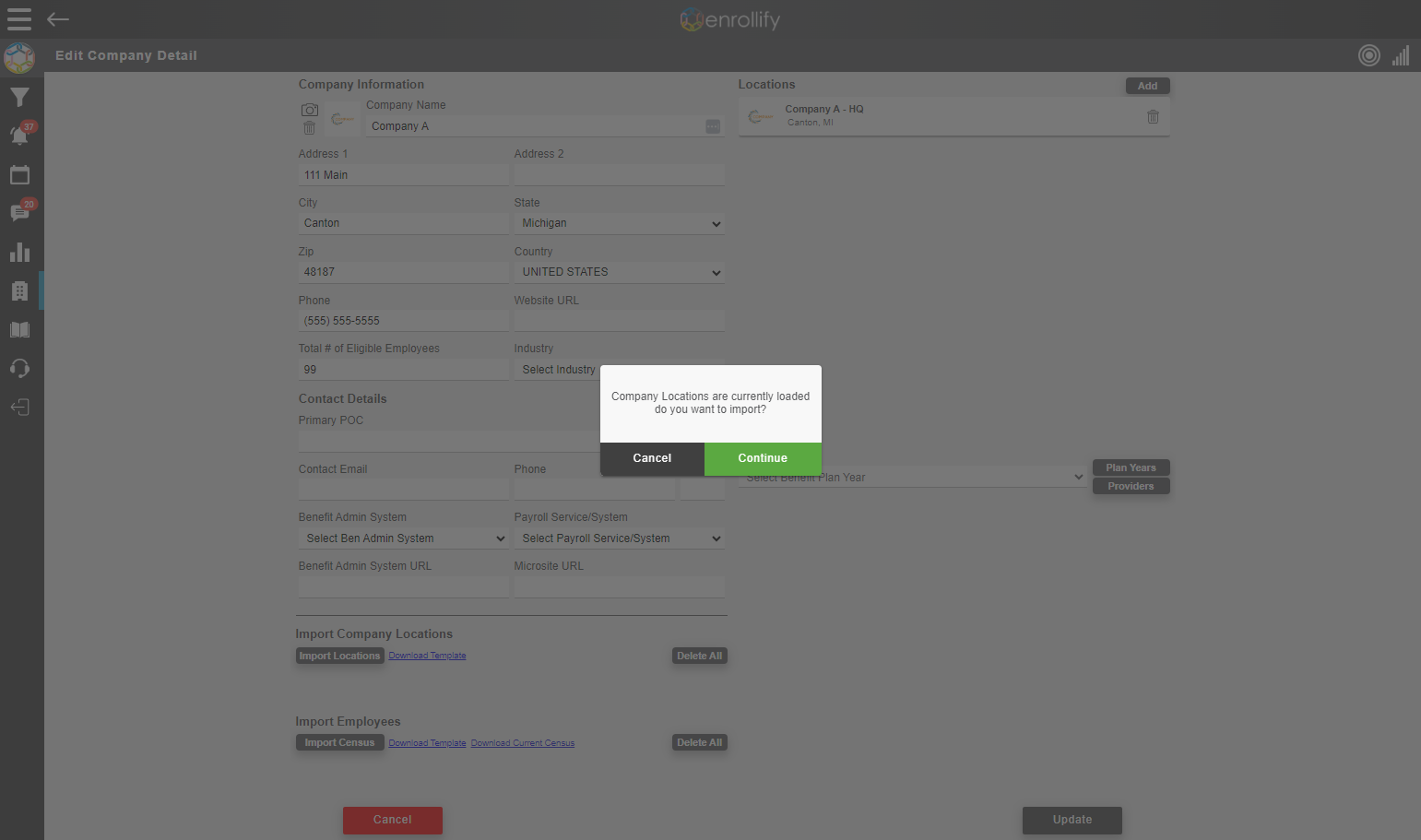Open the hamburger menu icon
Image resolution: width=1421 pixels, height=840 pixels.
[19, 18]
